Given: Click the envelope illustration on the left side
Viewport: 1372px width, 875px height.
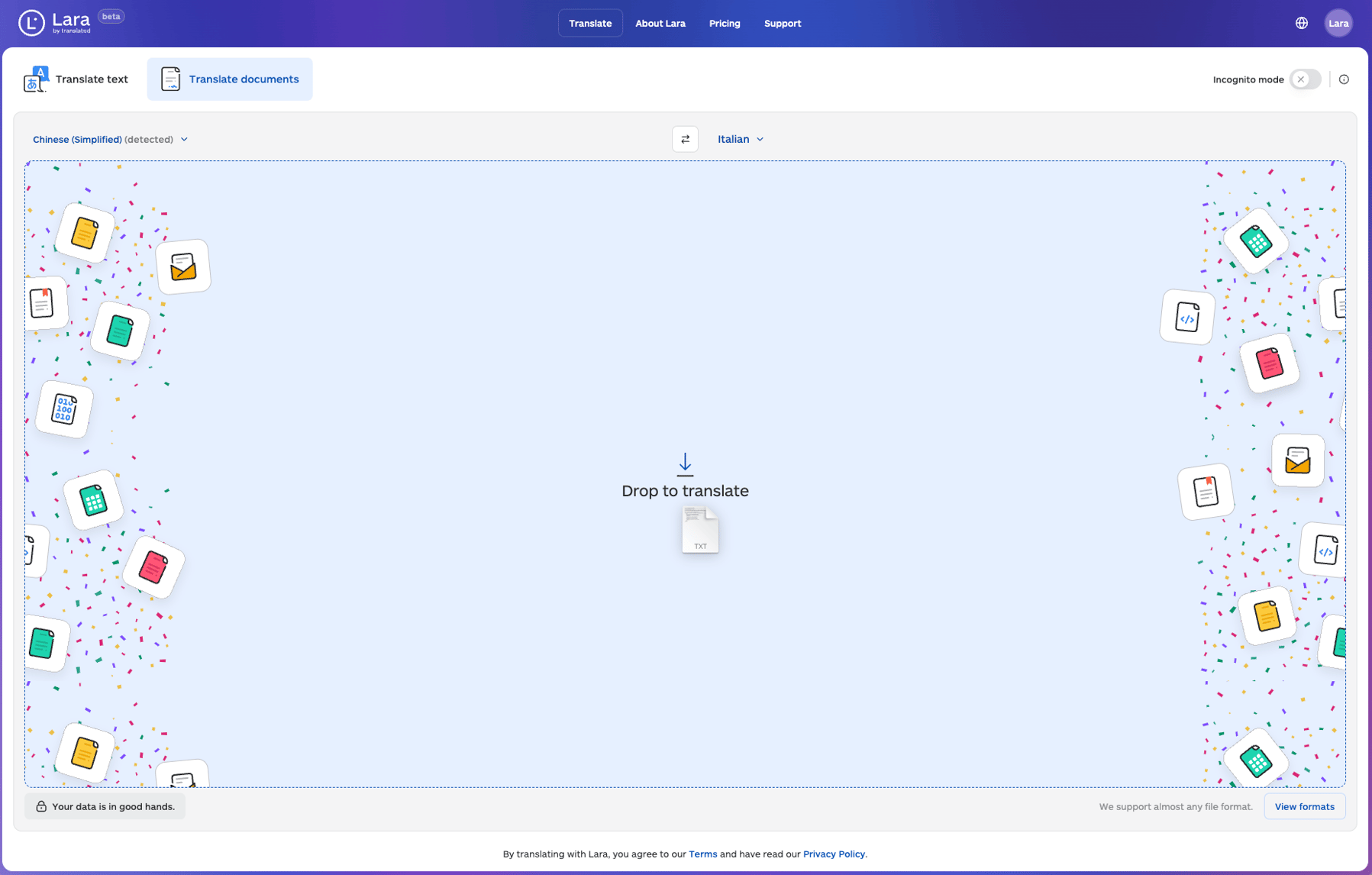Looking at the screenshot, I should pos(183,266).
